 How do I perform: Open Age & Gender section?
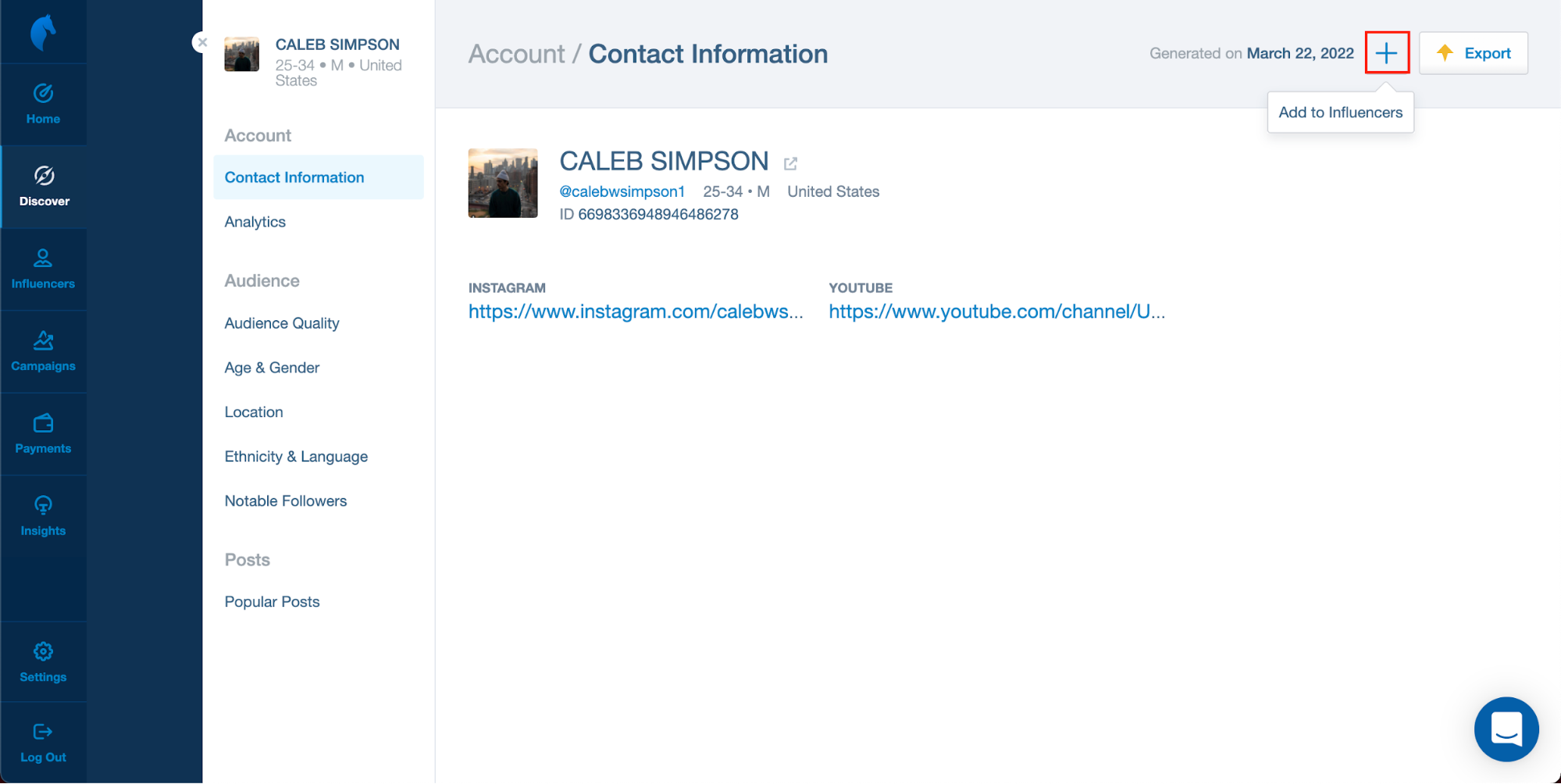272,368
